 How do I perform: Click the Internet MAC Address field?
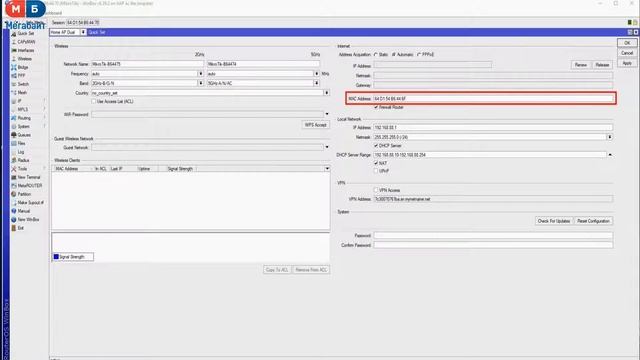[x=493, y=99]
